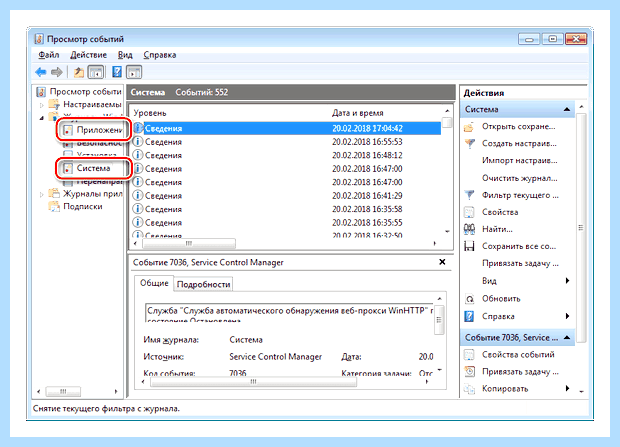Click the Forward arrow toolbar icon
Image resolution: width=620 pixels, height=447 pixels.
(x=57, y=72)
